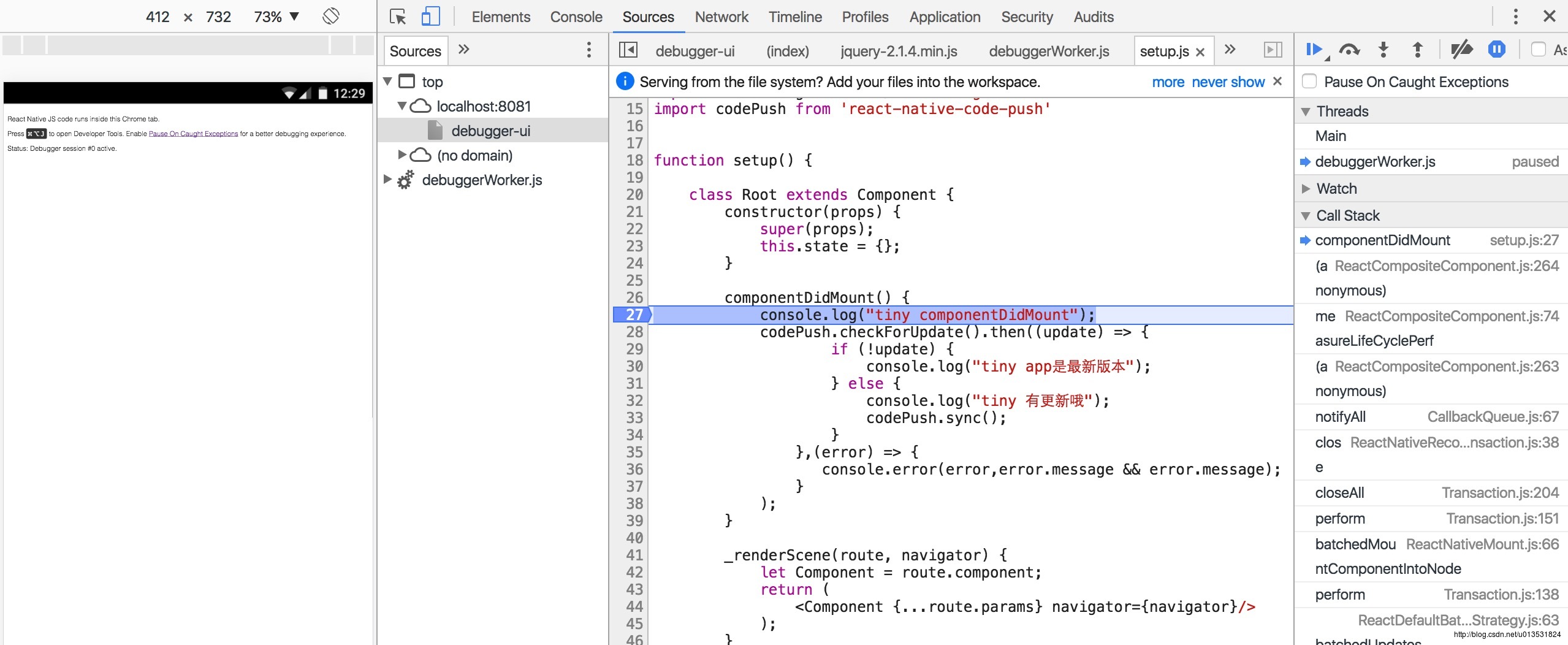The height and width of the screenshot is (645, 1568).
Task: Select perform Transaction.js:151 frame
Action: coord(1431,519)
